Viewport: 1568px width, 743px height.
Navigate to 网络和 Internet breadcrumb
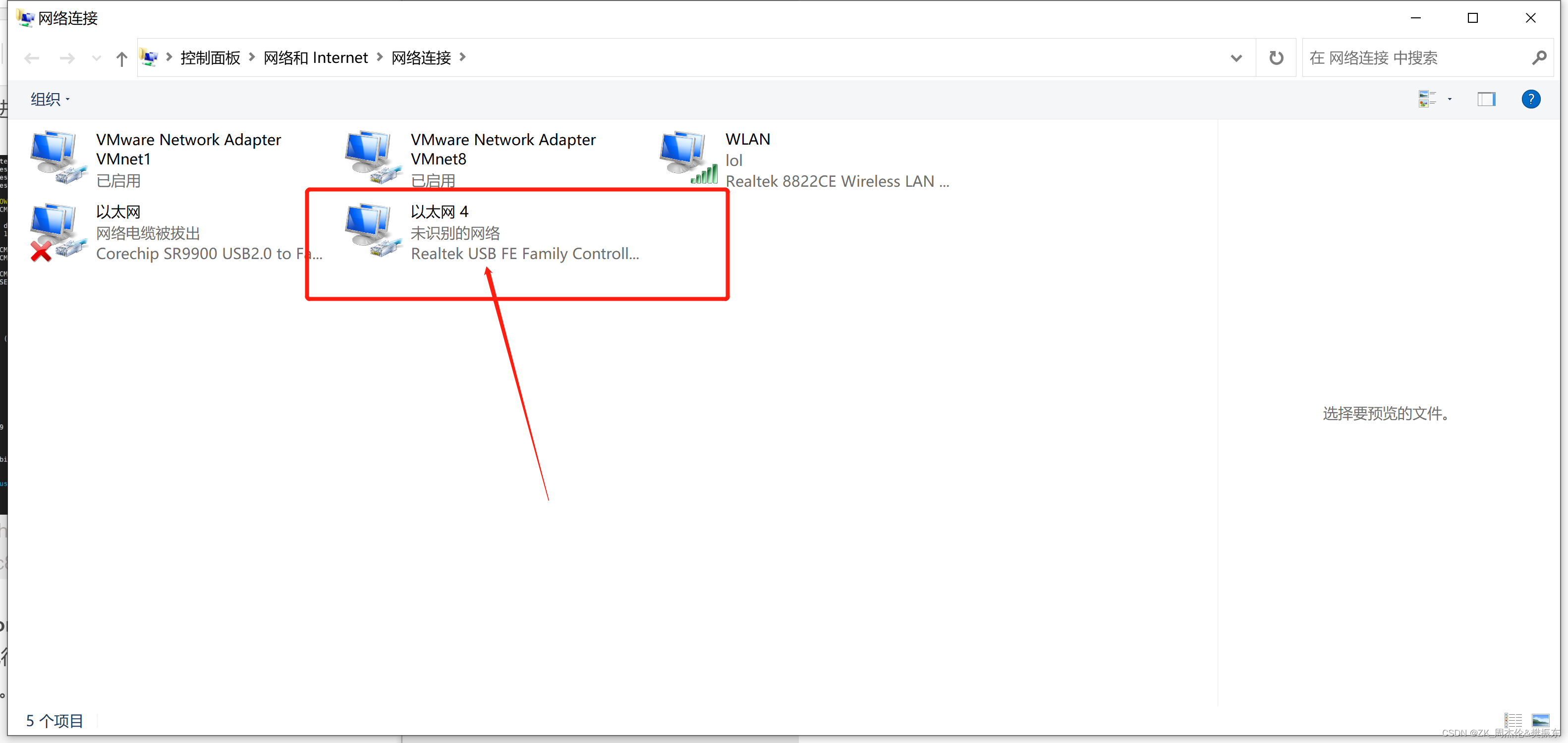[x=315, y=58]
